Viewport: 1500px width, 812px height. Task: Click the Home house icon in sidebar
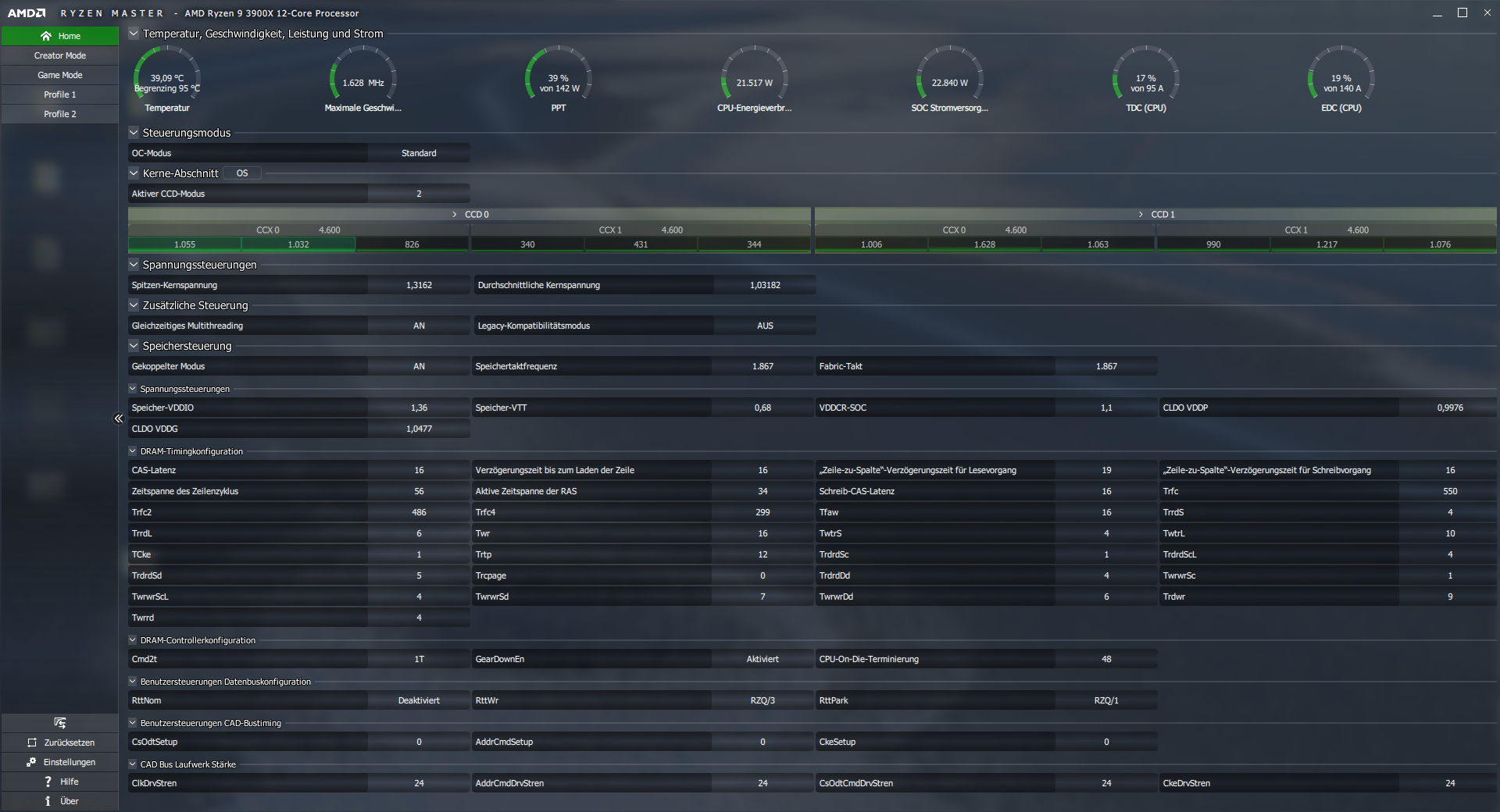(x=46, y=36)
